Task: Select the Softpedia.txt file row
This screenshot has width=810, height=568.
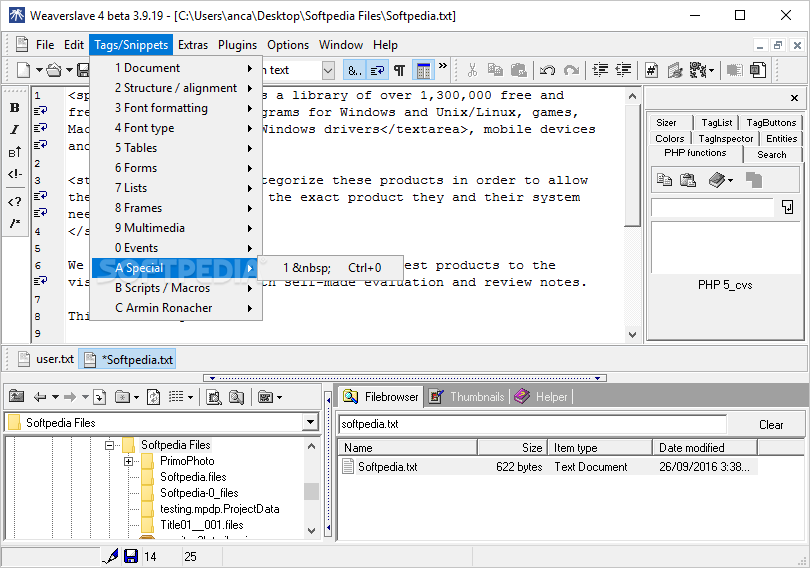Action: pyautogui.click(x=548, y=467)
